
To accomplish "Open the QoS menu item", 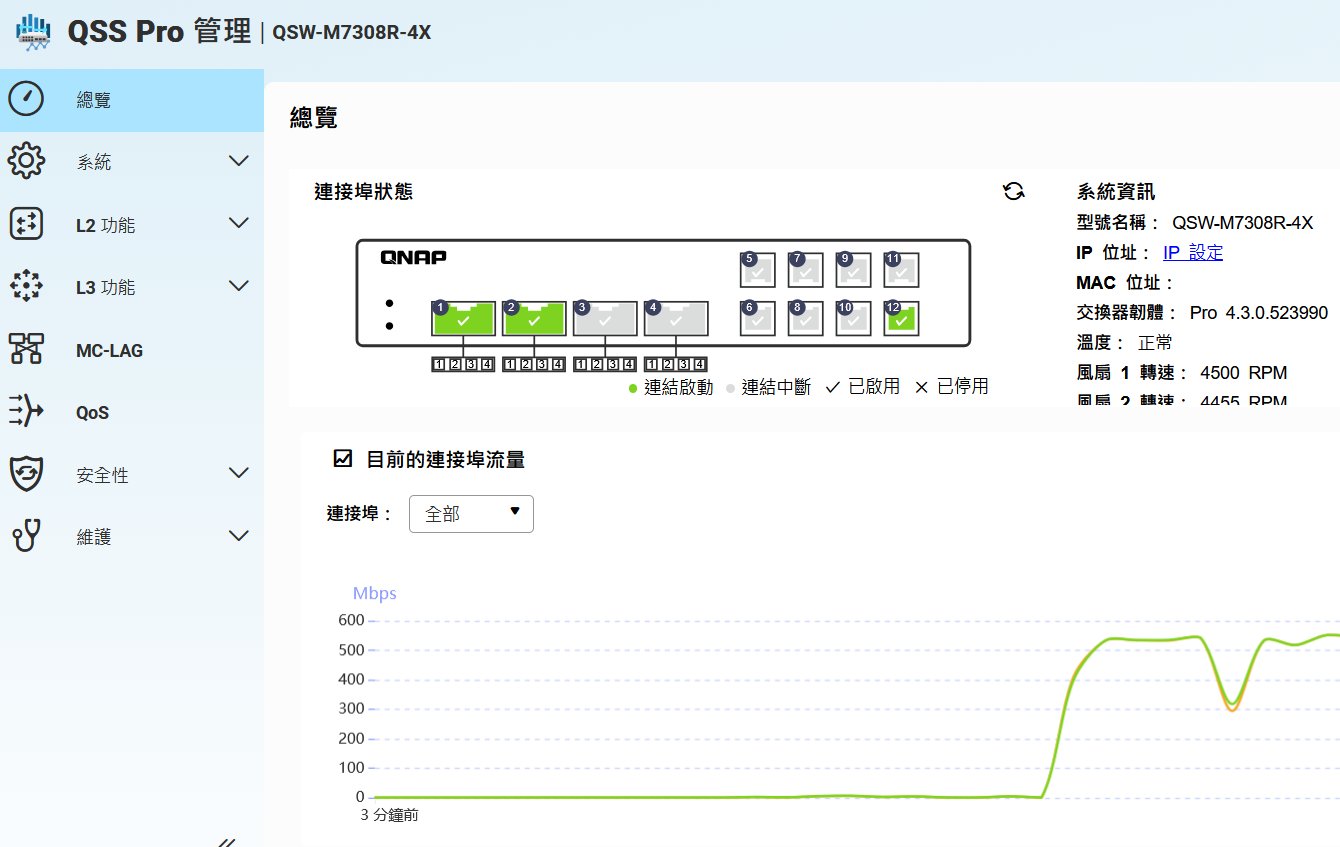I will (93, 412).
